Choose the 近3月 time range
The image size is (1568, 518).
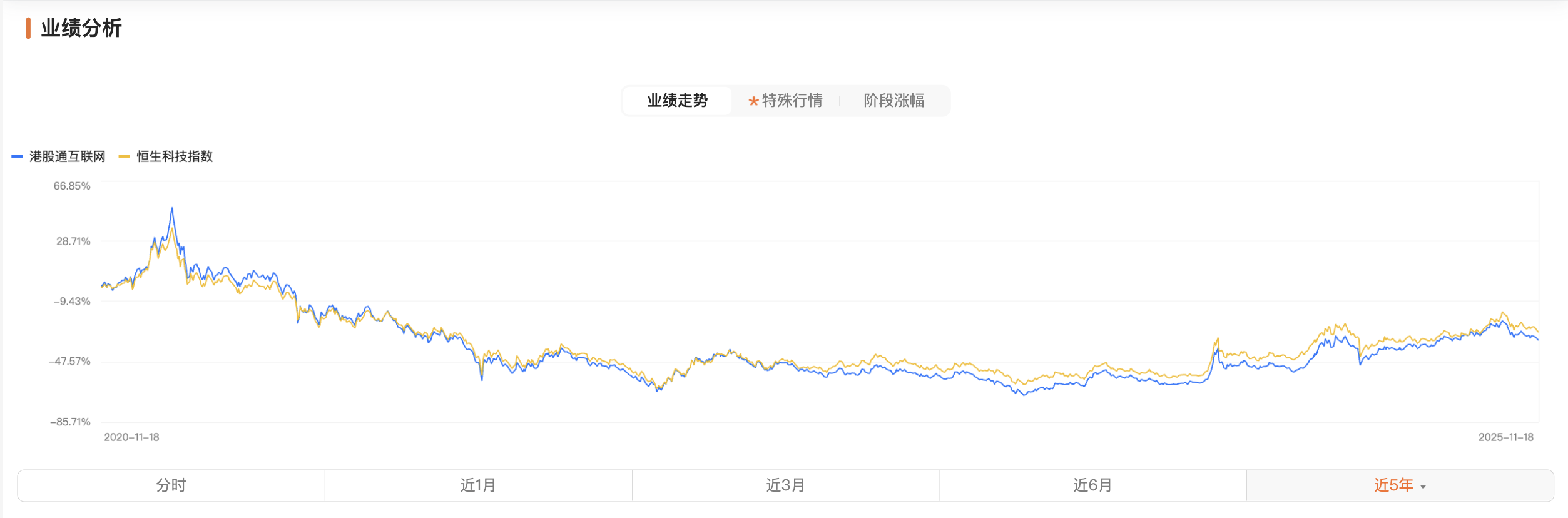coord(785,485)
